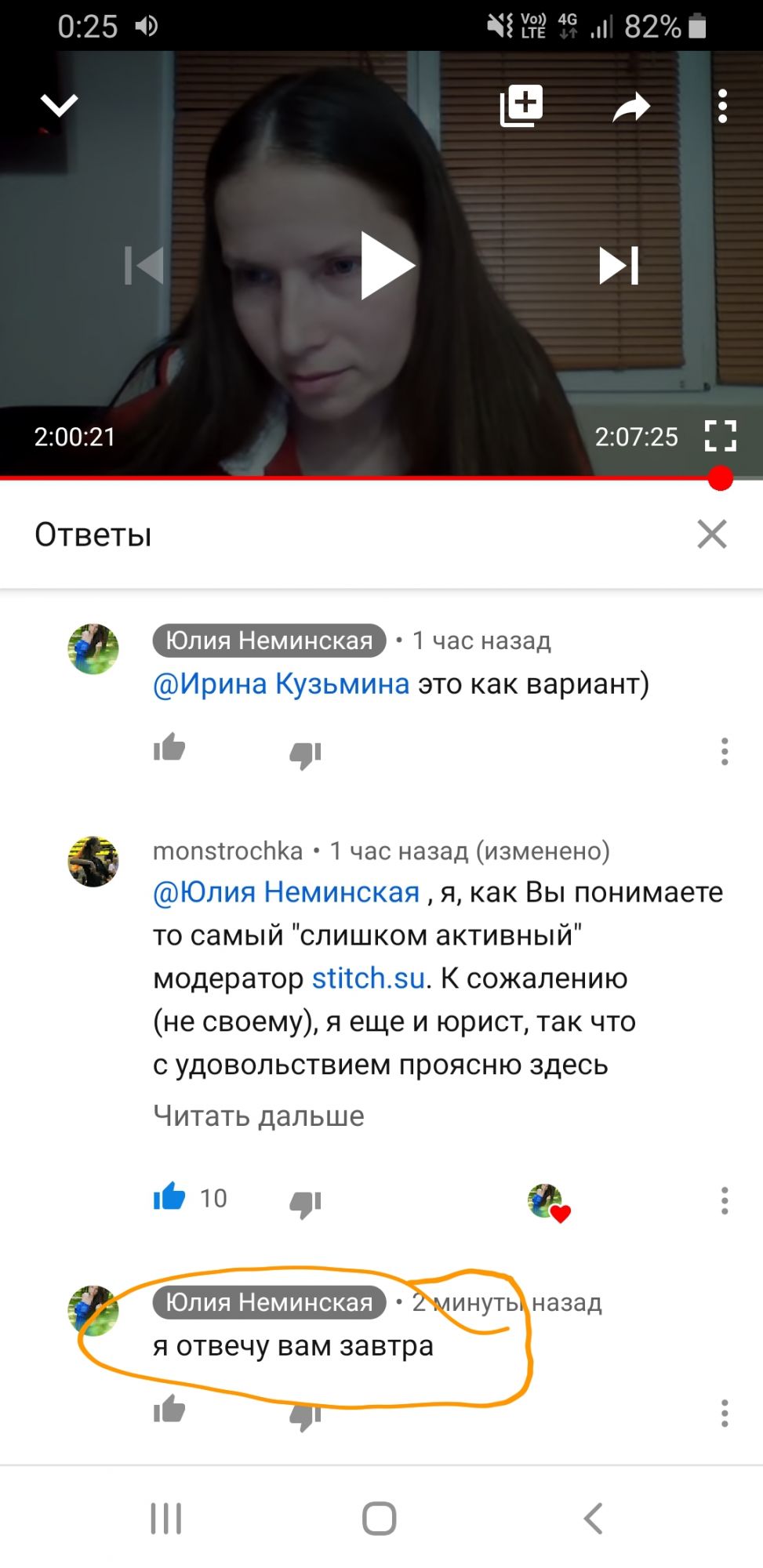Open monstrochka's profile avatar
The width and height of the screenshot is (763, 1568).
[x=93, y=862]
